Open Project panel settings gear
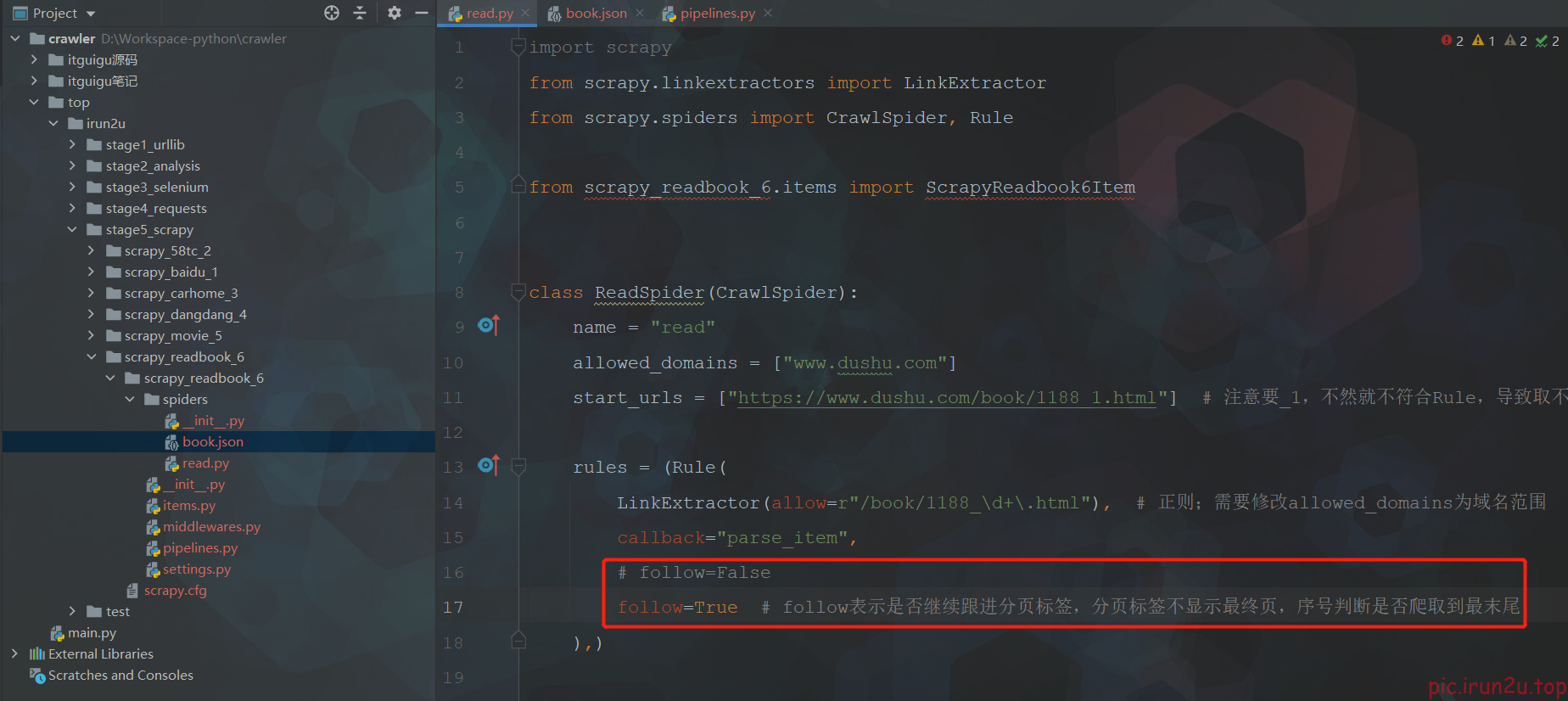1568x701 pixels. click(395, 13)
